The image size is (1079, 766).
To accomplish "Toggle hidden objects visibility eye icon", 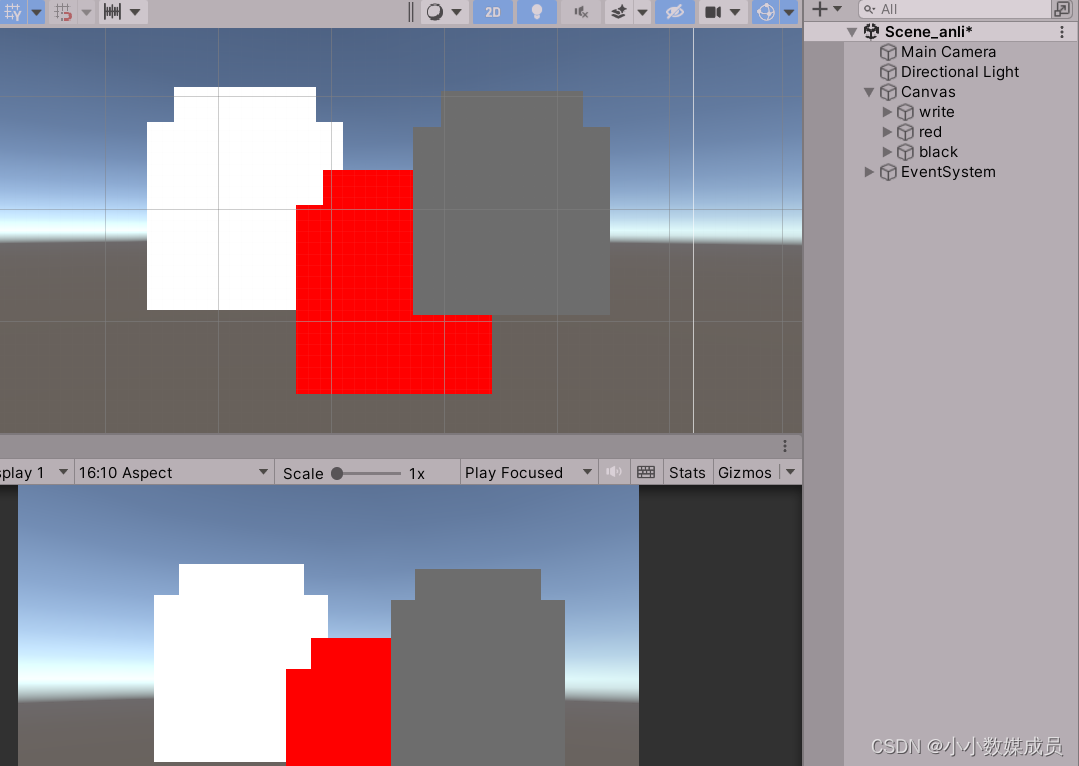I will [675, 12].
